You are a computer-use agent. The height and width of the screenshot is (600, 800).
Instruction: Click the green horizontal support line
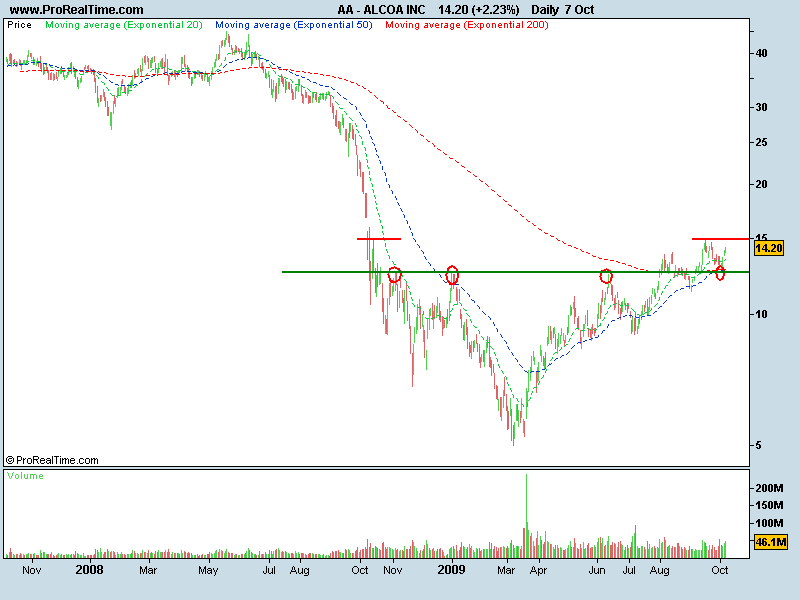(515, 272)
